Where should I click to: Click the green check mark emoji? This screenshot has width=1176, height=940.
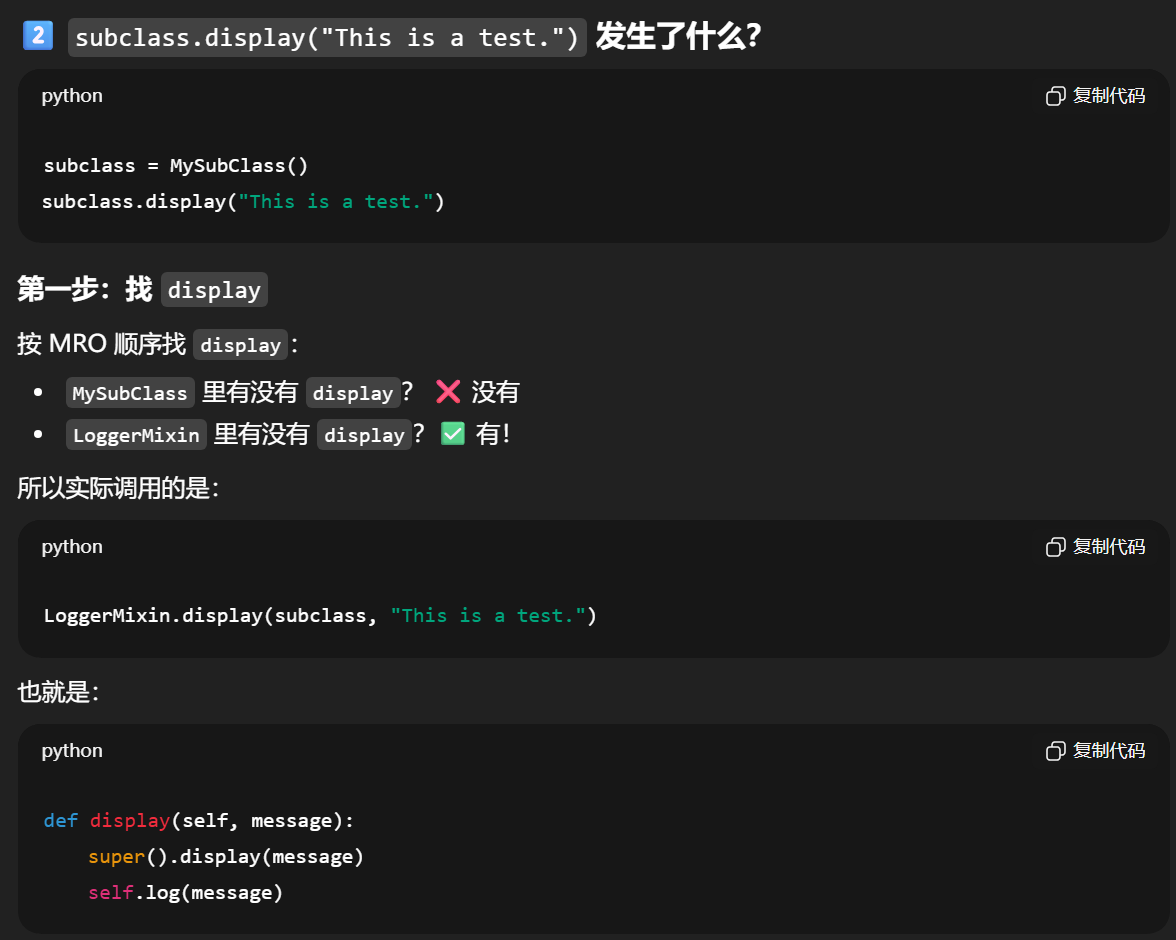(453, 434)
